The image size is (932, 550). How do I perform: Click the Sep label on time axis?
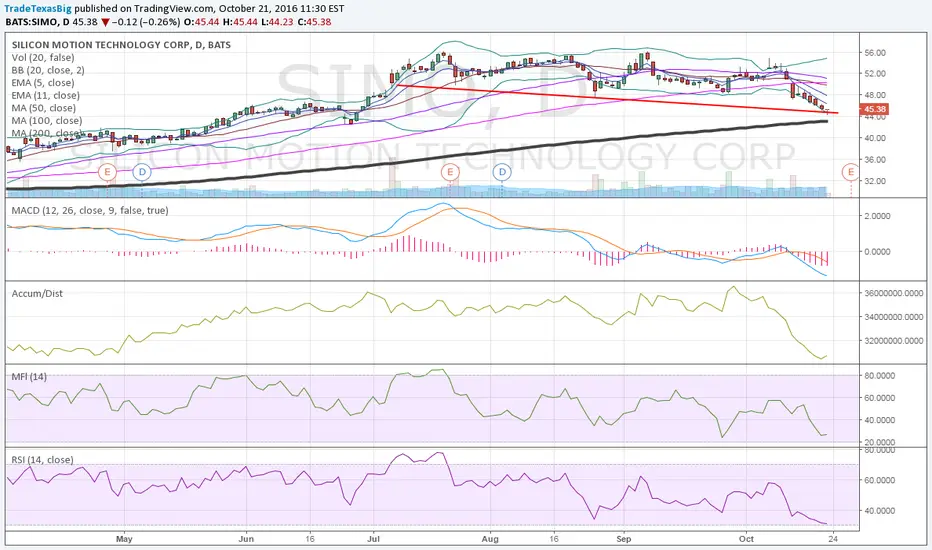[x=624, y=539]
